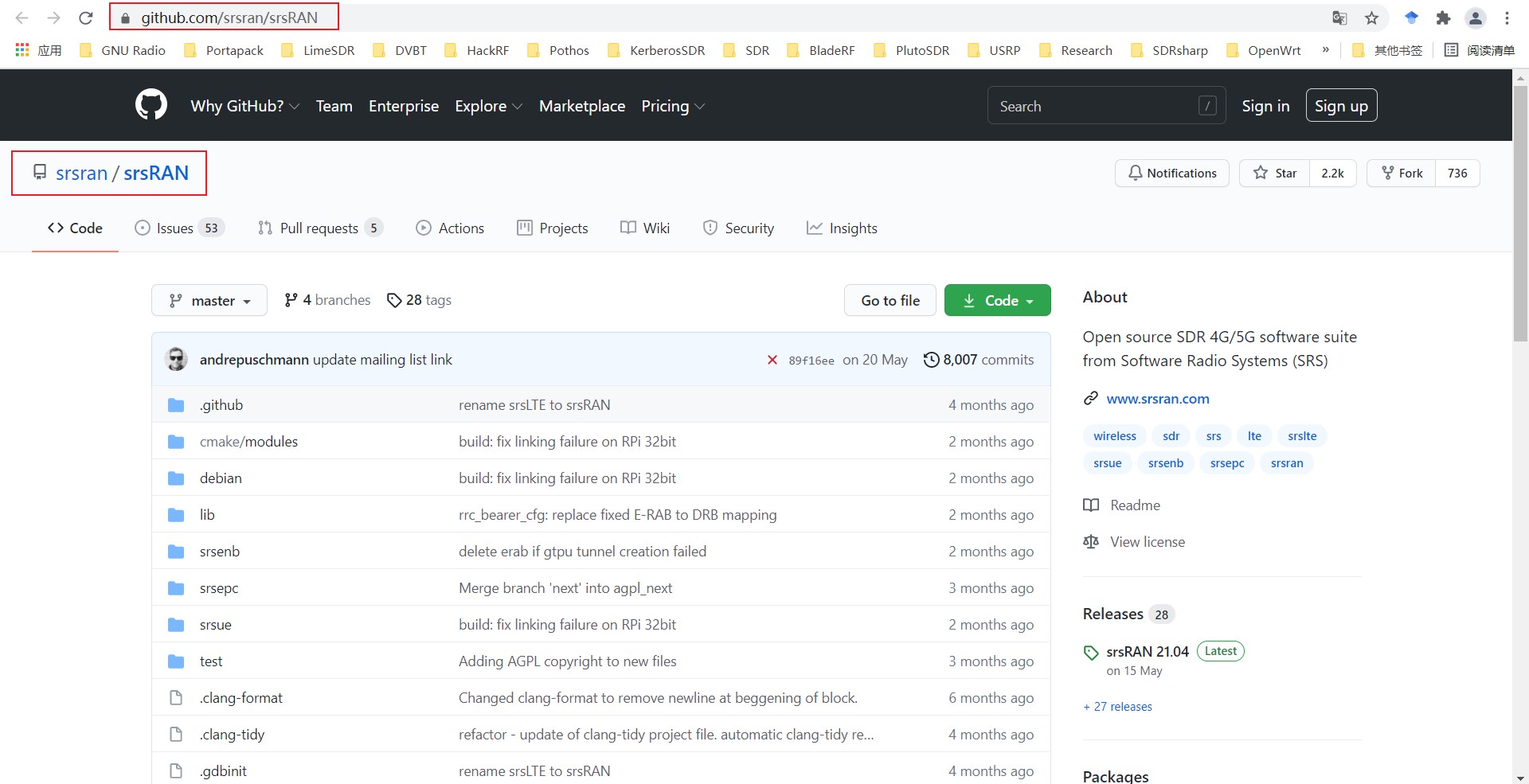
Task: Open the bookmarks overflow chevron
Action: (1326, 49)
